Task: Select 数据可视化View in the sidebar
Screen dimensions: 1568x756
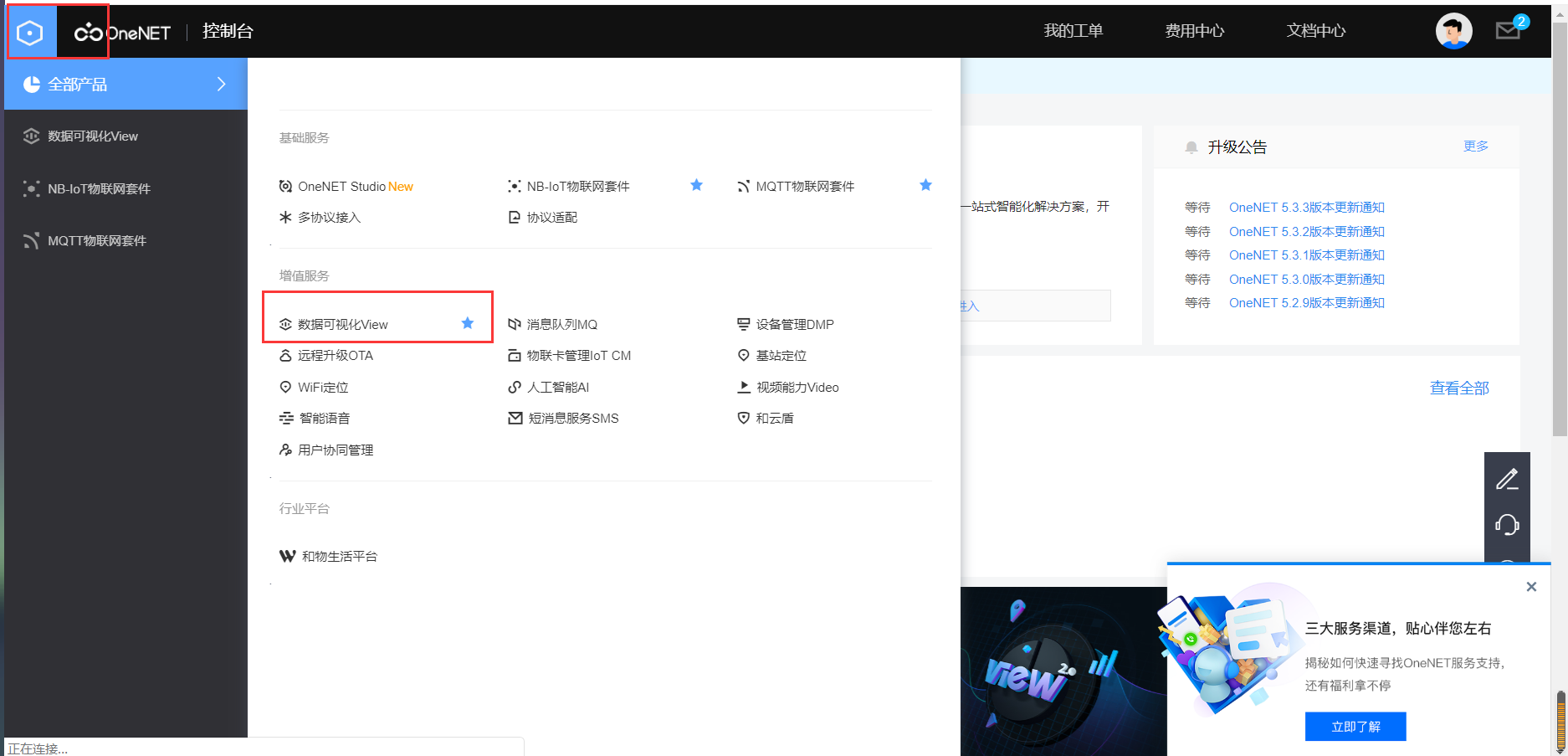Action: (x=90, y=136)
